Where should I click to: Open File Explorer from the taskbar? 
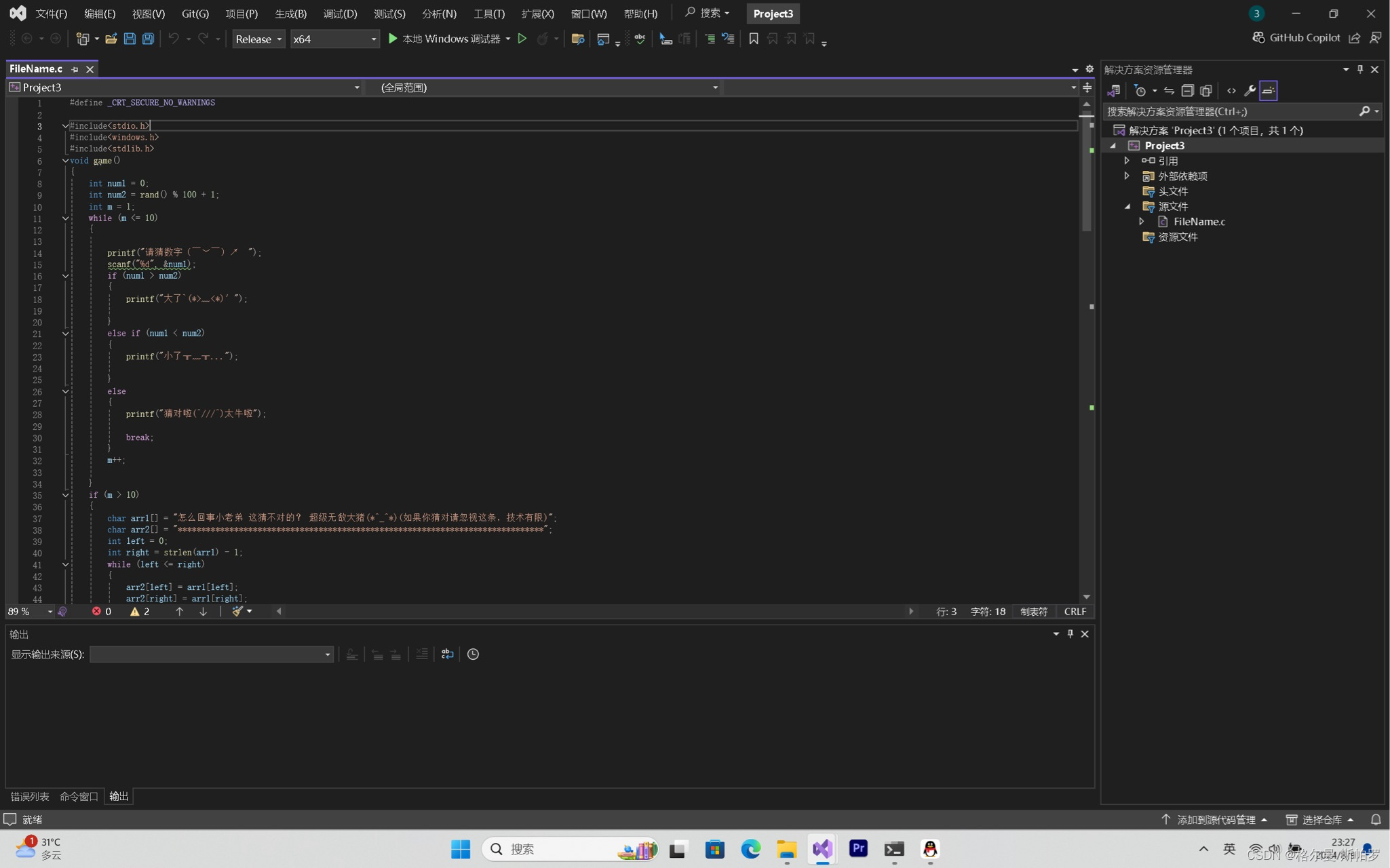point(786,849)
